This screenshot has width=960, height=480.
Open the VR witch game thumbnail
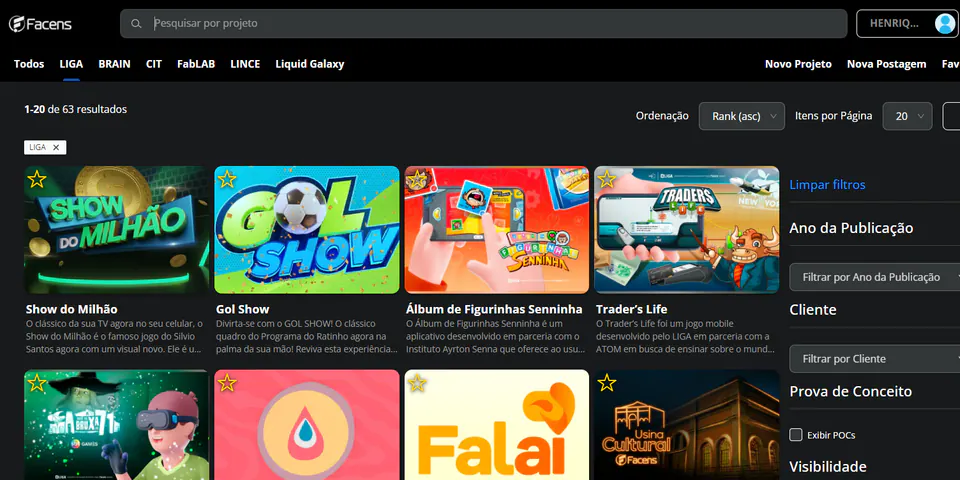116,425
